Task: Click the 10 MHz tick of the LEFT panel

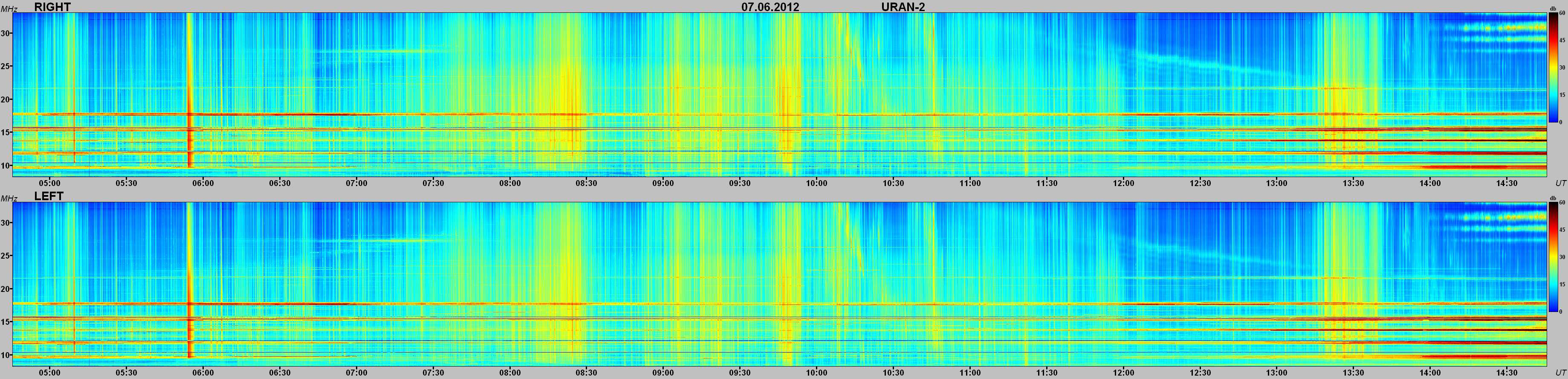Action: pyautogui.click(x=6, y=355)
